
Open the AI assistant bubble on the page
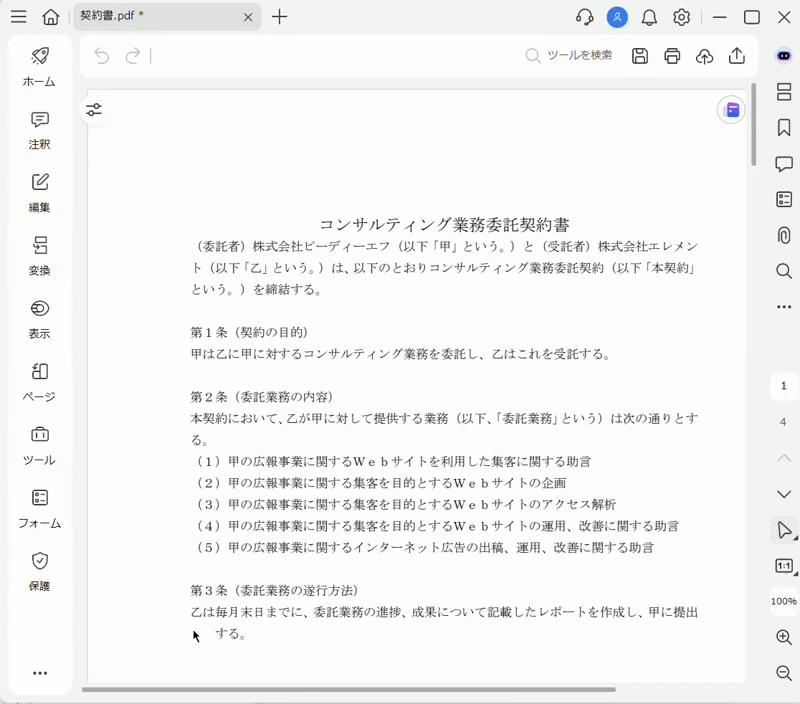tap(731, 110)
